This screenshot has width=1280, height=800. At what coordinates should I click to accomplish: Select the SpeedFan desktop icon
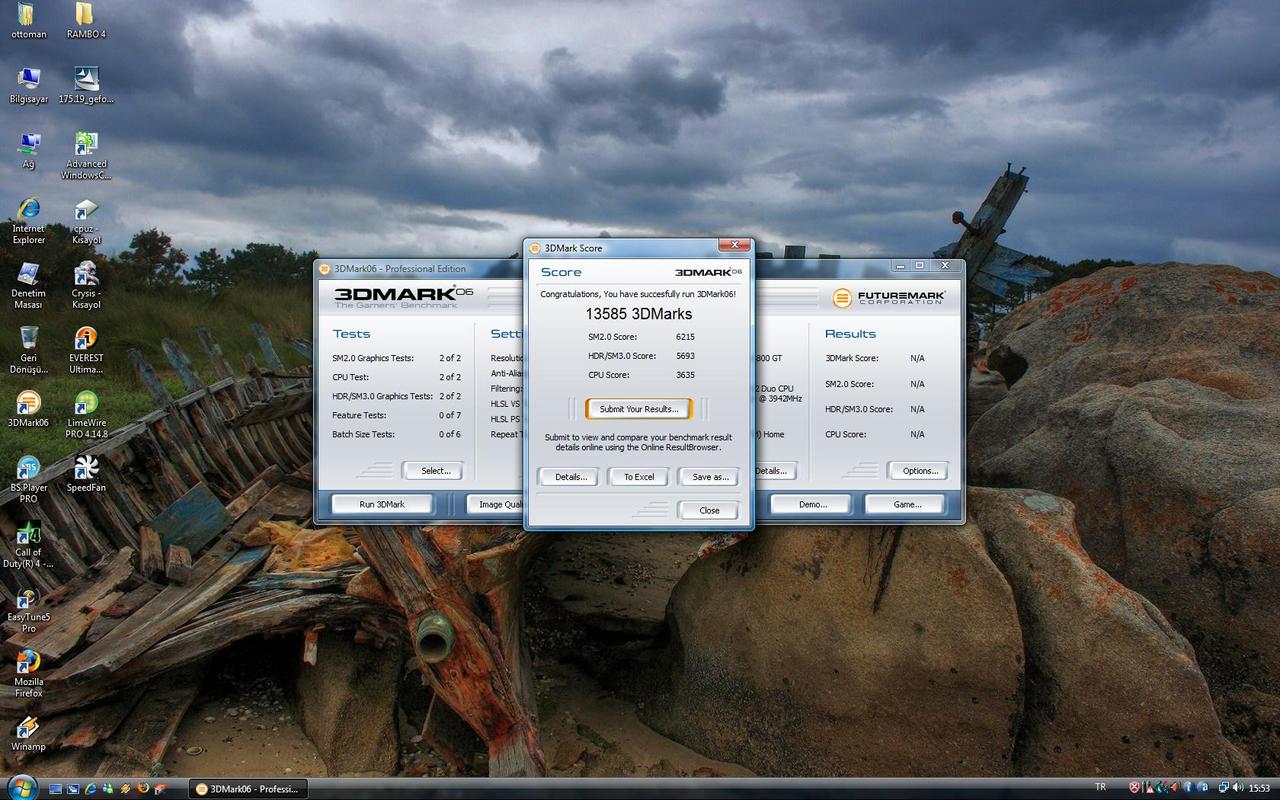86,474
